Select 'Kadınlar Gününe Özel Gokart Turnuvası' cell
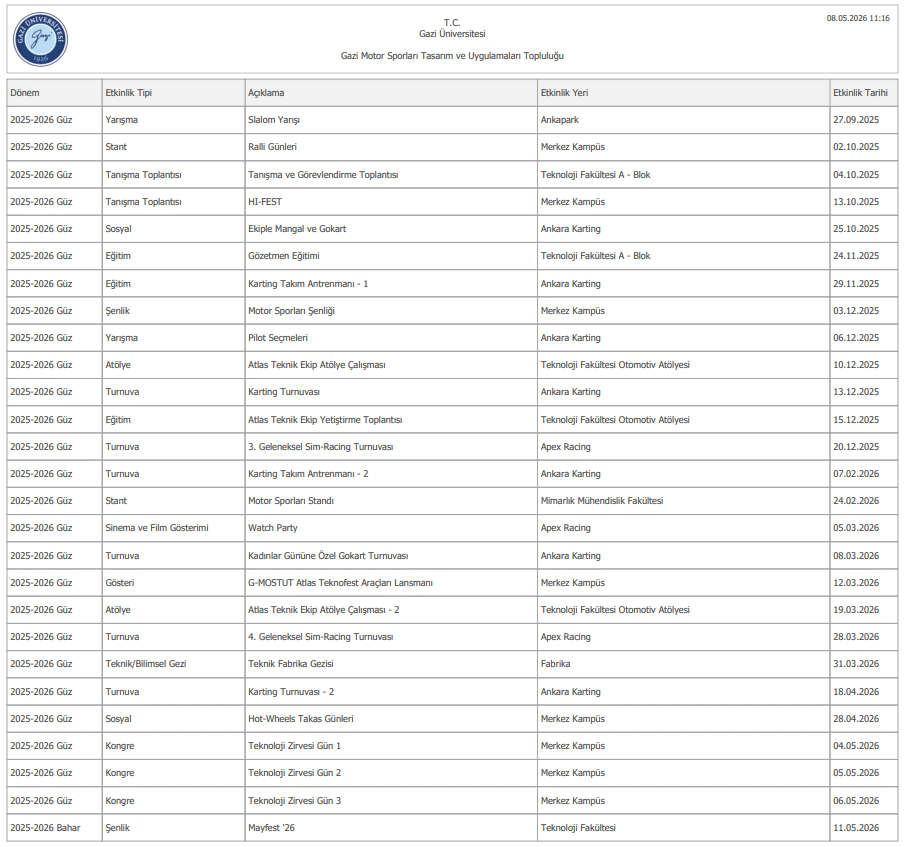The height and width of the screenshot is (847, 905). click(391, 556)
